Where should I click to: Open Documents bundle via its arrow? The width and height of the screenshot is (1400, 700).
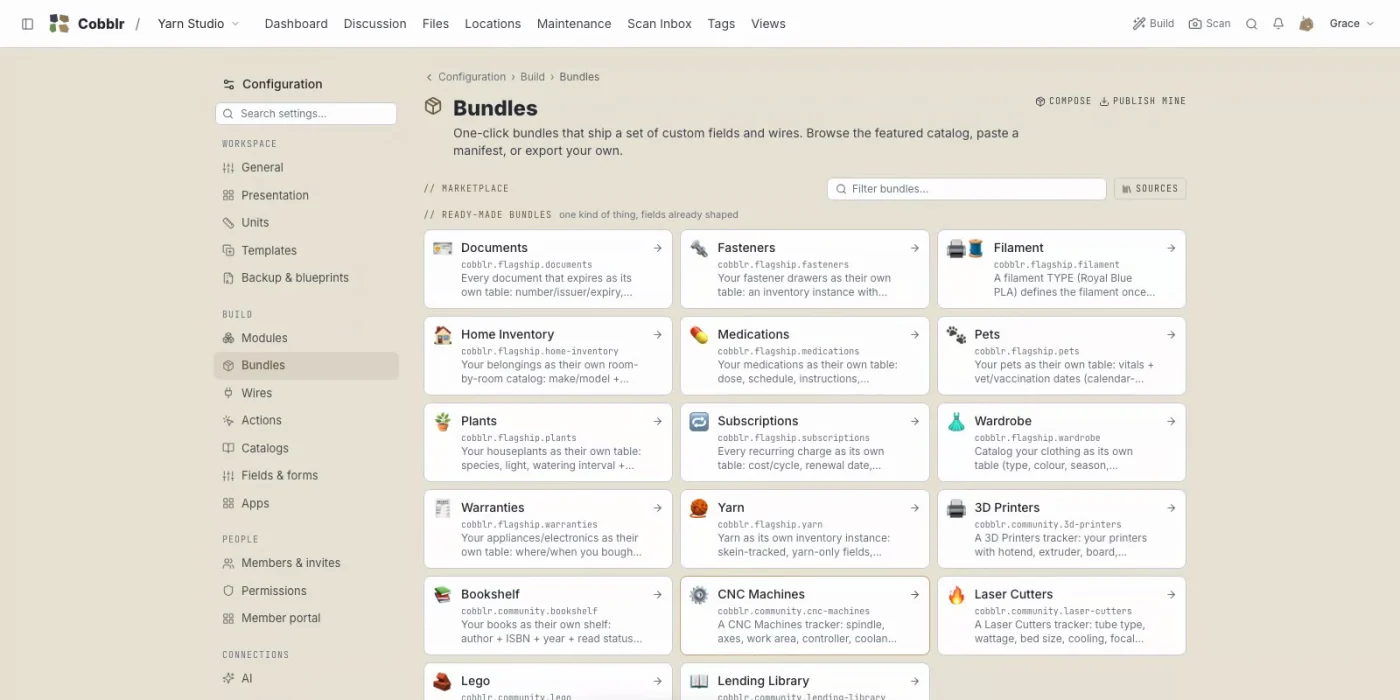[x=658, y=248]
